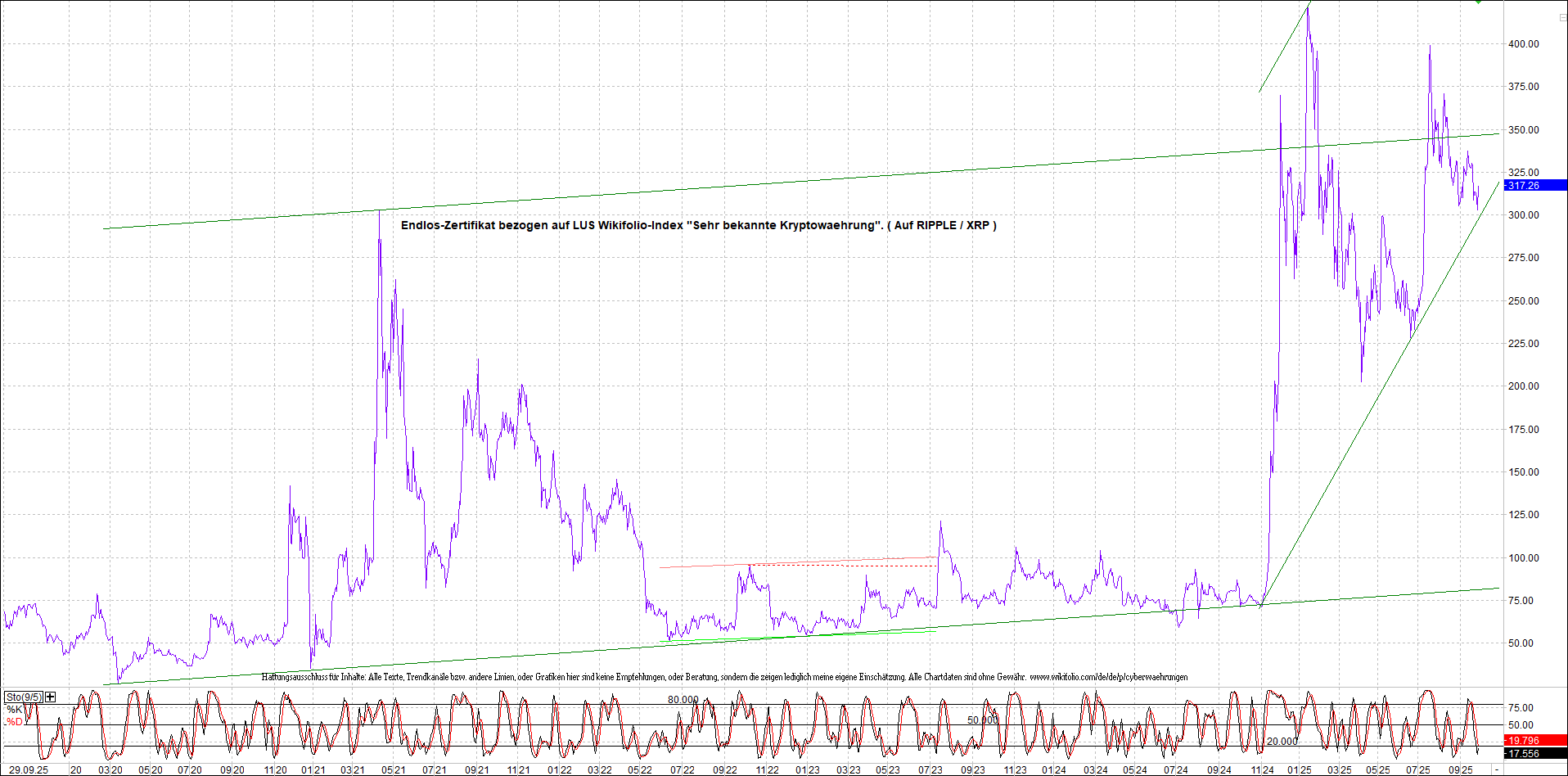Click the green triangle marker at top
This screenshot has width=1568, height=776.
coord(1478,2)
